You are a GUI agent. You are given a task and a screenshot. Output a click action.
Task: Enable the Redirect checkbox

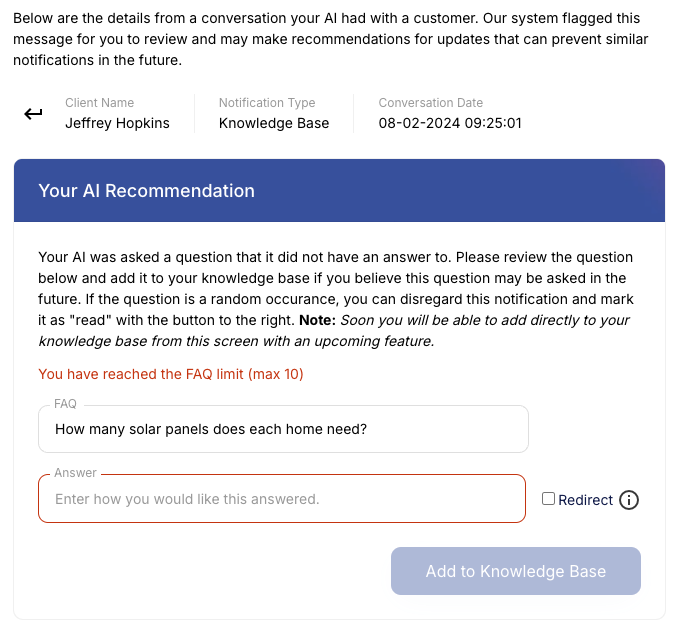tap(548, 499)
